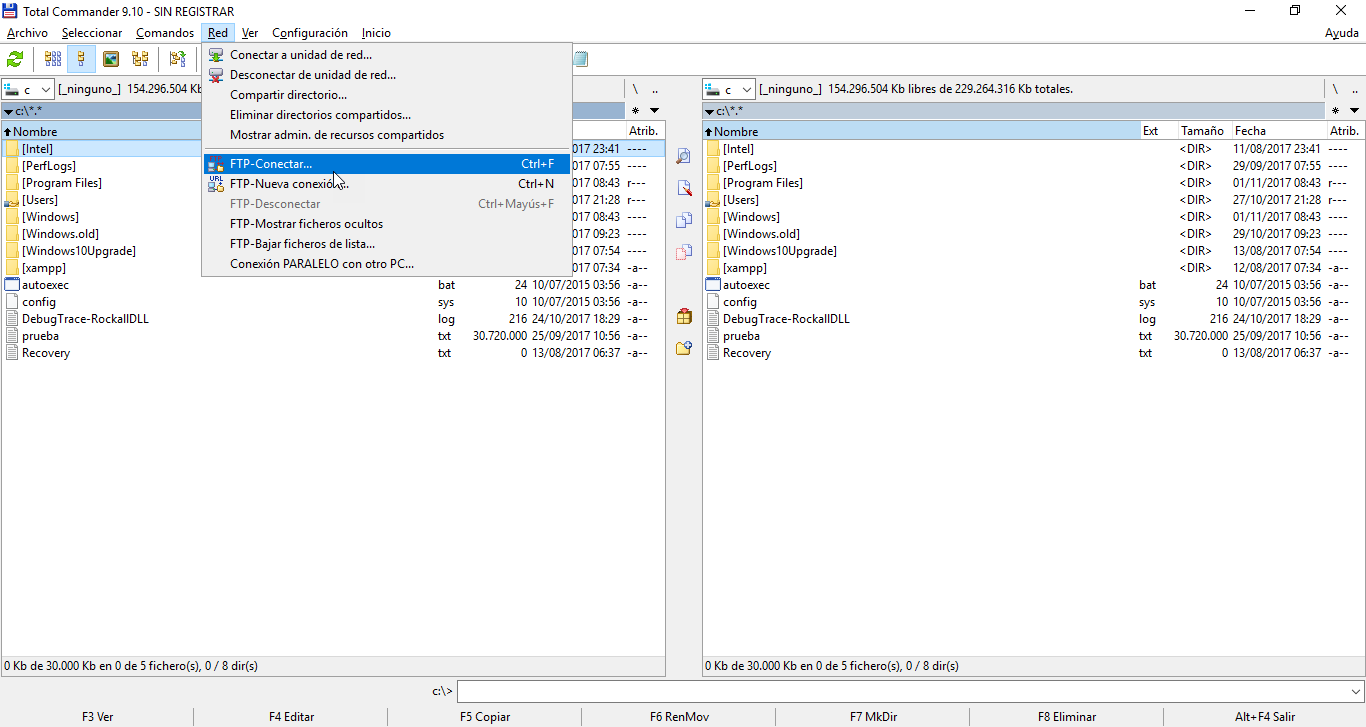Image resolution: width=1366 pixels, height=727 pixels.
Task: Click the network drive connect icon in menu
Action: pyautogui.click(x=216, y=55)
